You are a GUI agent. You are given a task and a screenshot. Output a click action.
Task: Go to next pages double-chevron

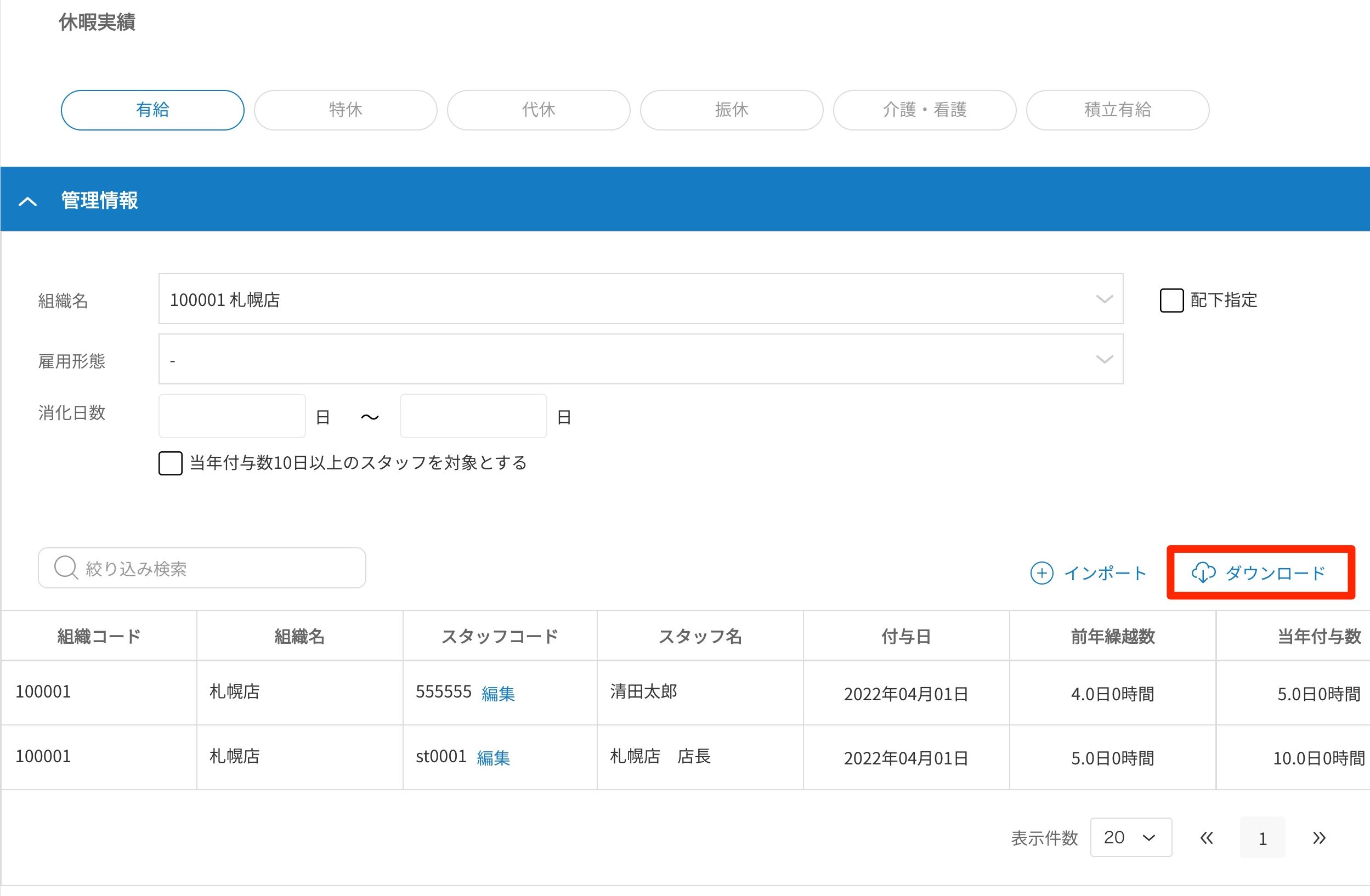click(x=1319, y=838)
